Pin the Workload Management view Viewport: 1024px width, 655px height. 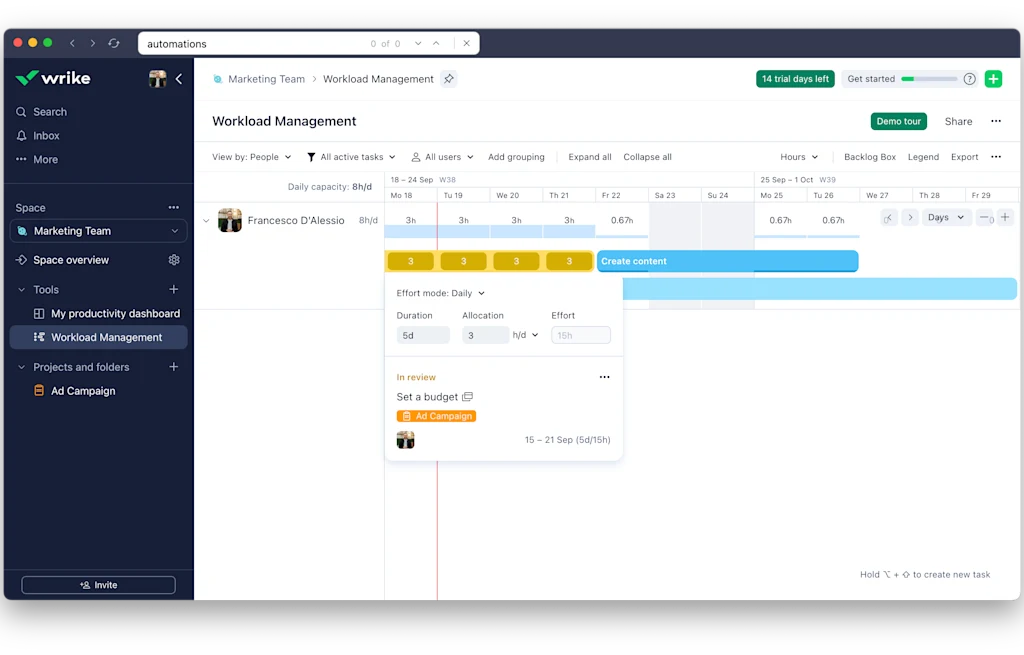click(x=449, y=79)
